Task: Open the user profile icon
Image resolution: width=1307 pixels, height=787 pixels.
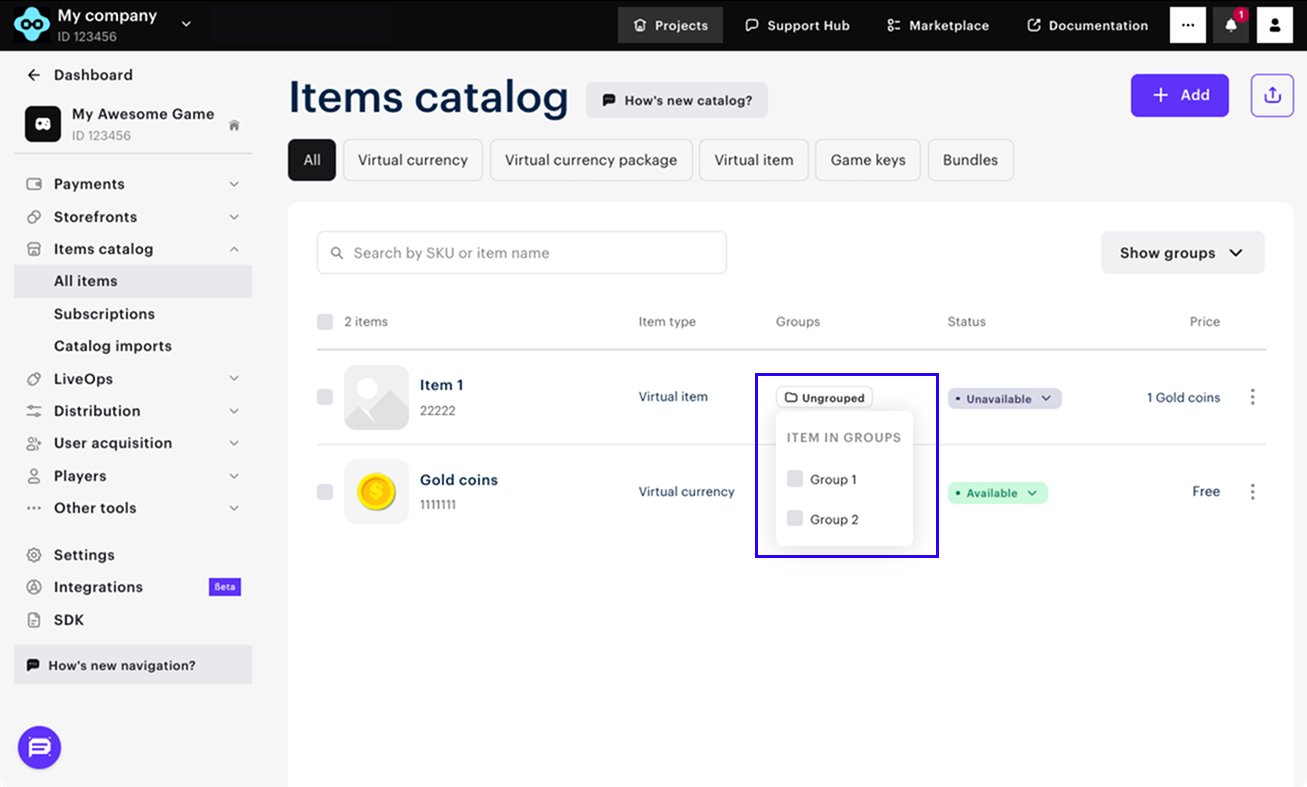Action: (x=1275, y=26)
